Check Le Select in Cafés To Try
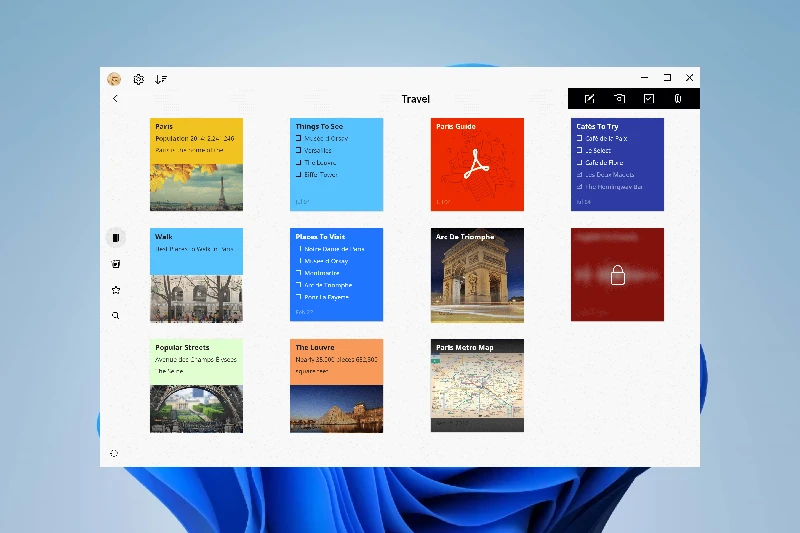Image resolution: width=800 pixels, height=533 pixels. [580, 150]
